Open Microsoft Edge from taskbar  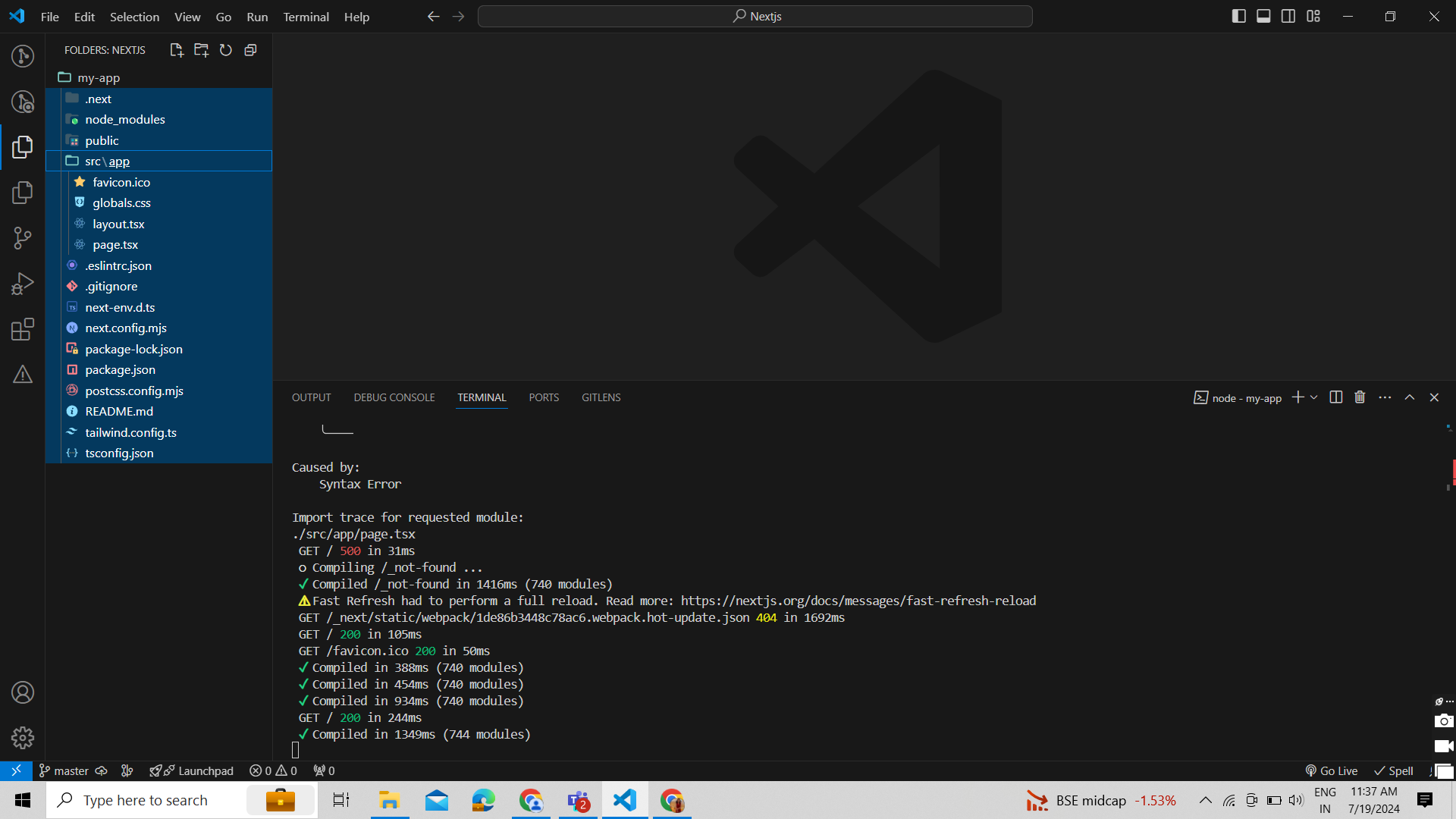pos(483,800)
